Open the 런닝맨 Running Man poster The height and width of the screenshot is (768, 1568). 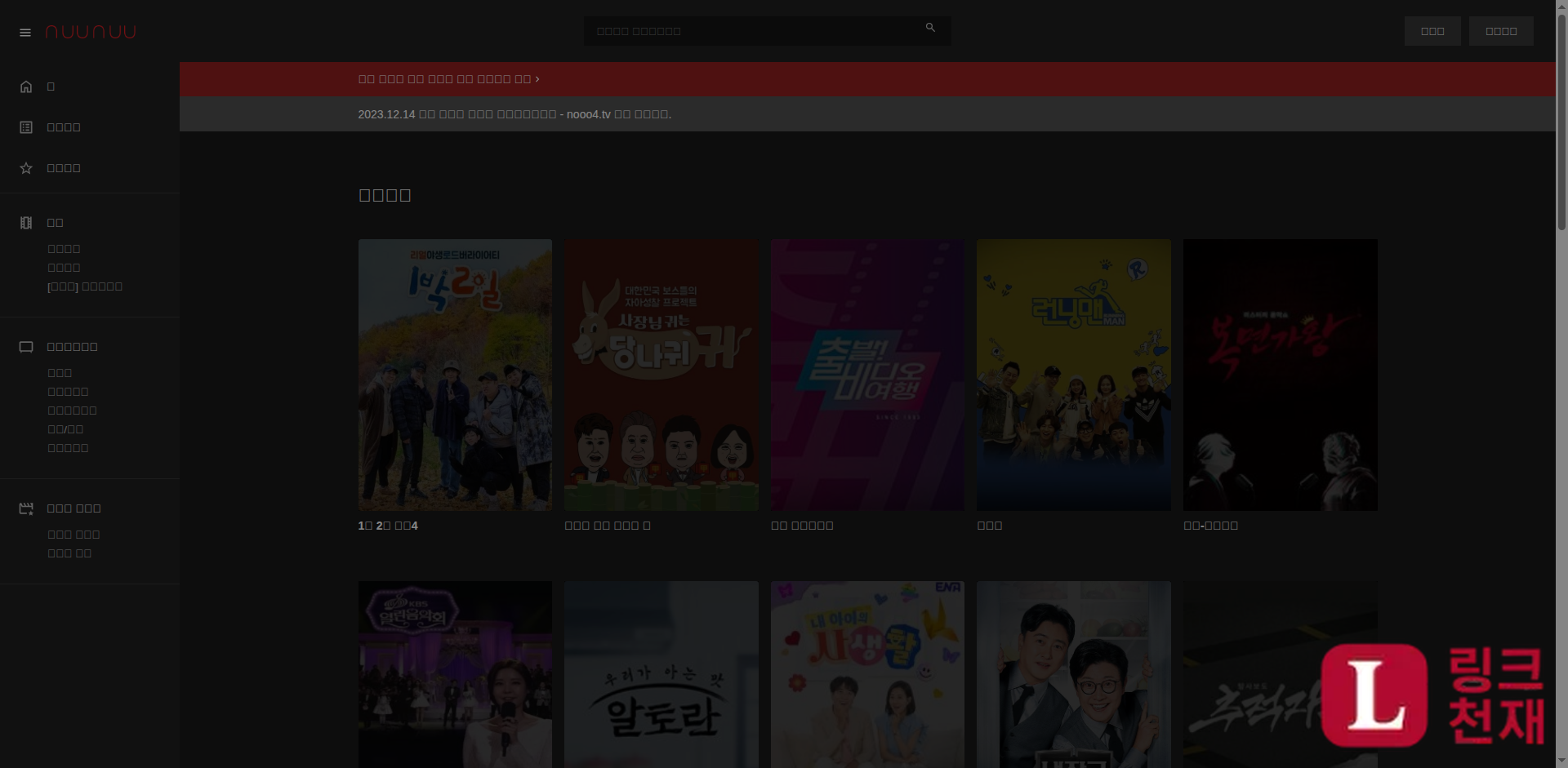1074,375
